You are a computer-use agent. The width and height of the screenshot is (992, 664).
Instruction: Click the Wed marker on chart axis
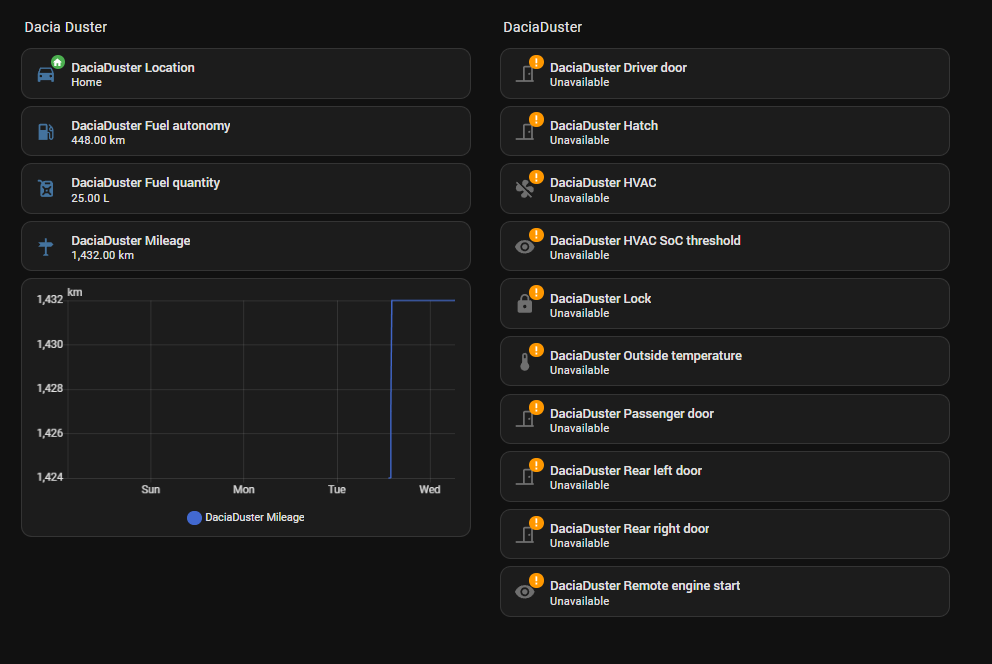[x=430, y=489]
